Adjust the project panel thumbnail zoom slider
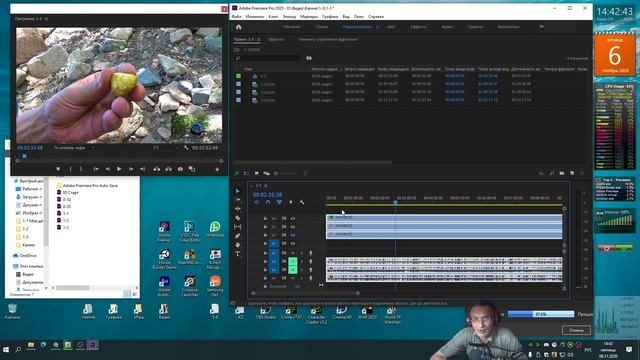 click(x=285, y=173)
